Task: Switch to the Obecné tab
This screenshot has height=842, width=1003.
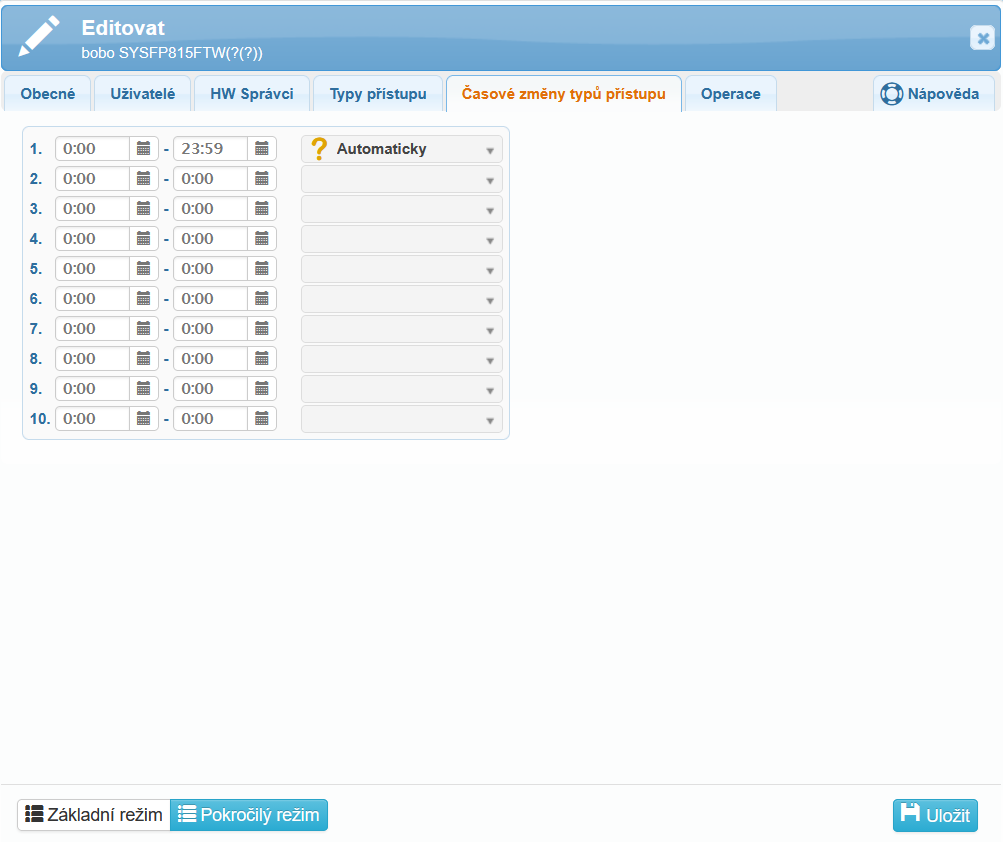Action: (48, 94)
